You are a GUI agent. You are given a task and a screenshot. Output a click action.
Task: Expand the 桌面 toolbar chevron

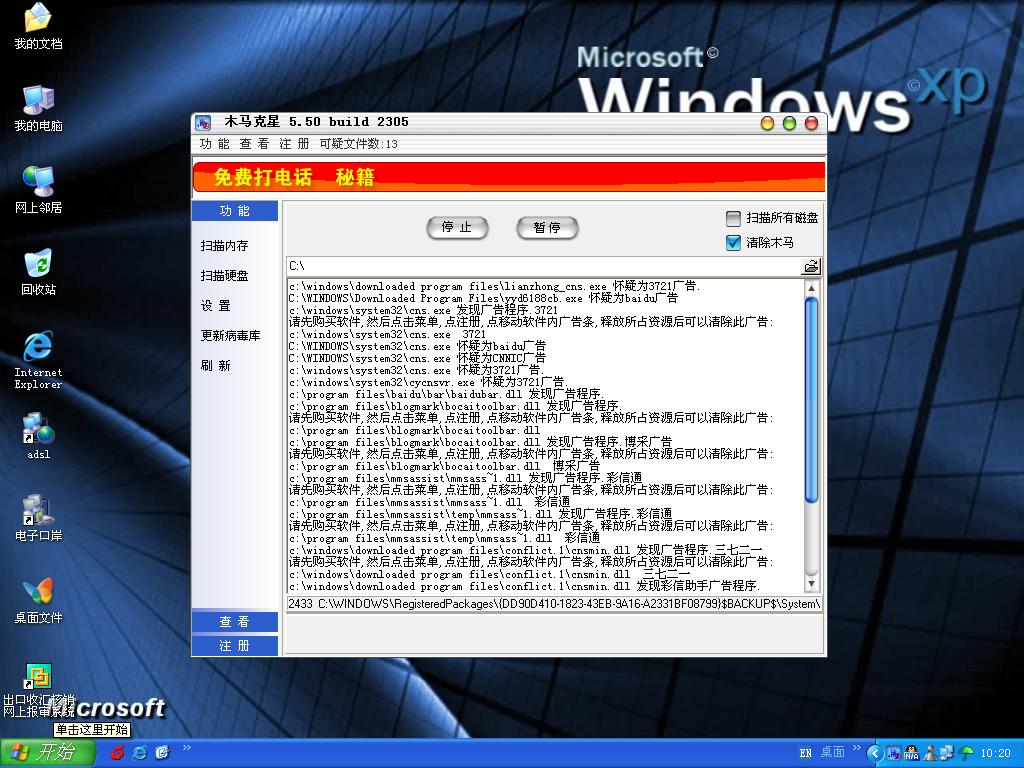[x=856, y=748]
